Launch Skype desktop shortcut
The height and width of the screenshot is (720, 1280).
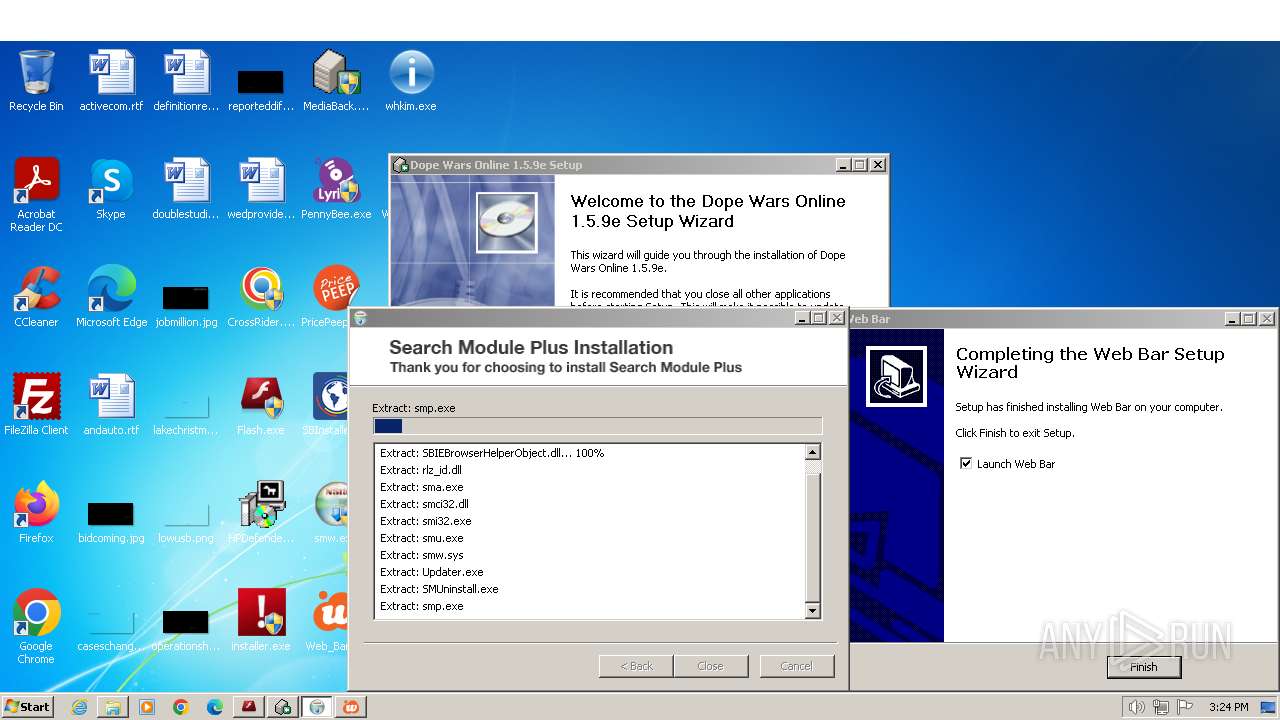coord(111,189)
